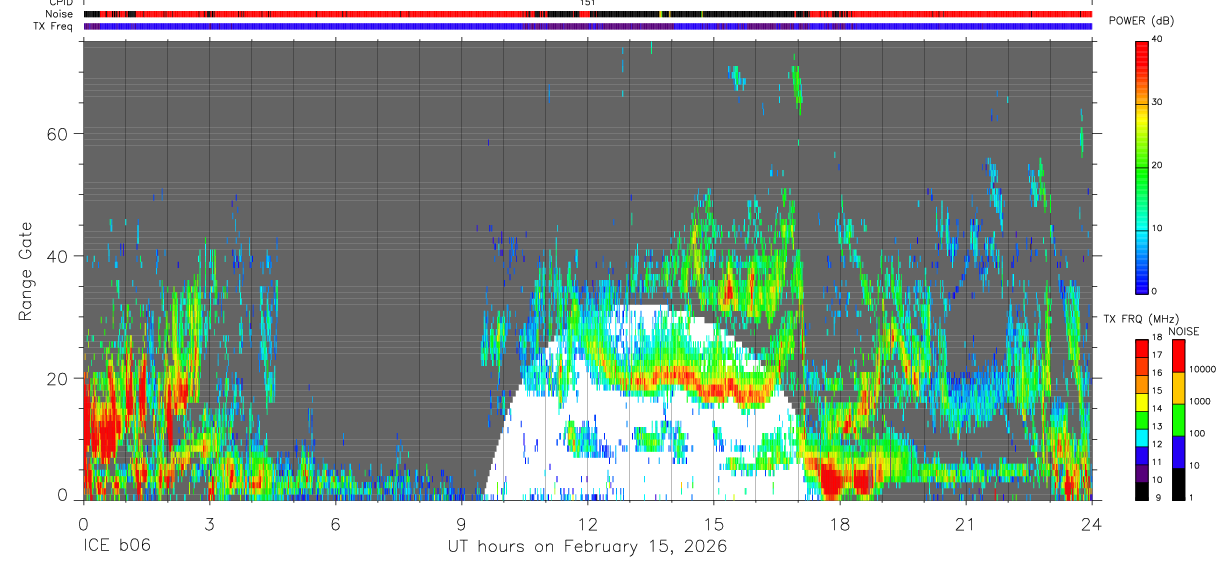Click the 14 label on TX FRQ scale
1228x567 pixels.
[1157, 408]
